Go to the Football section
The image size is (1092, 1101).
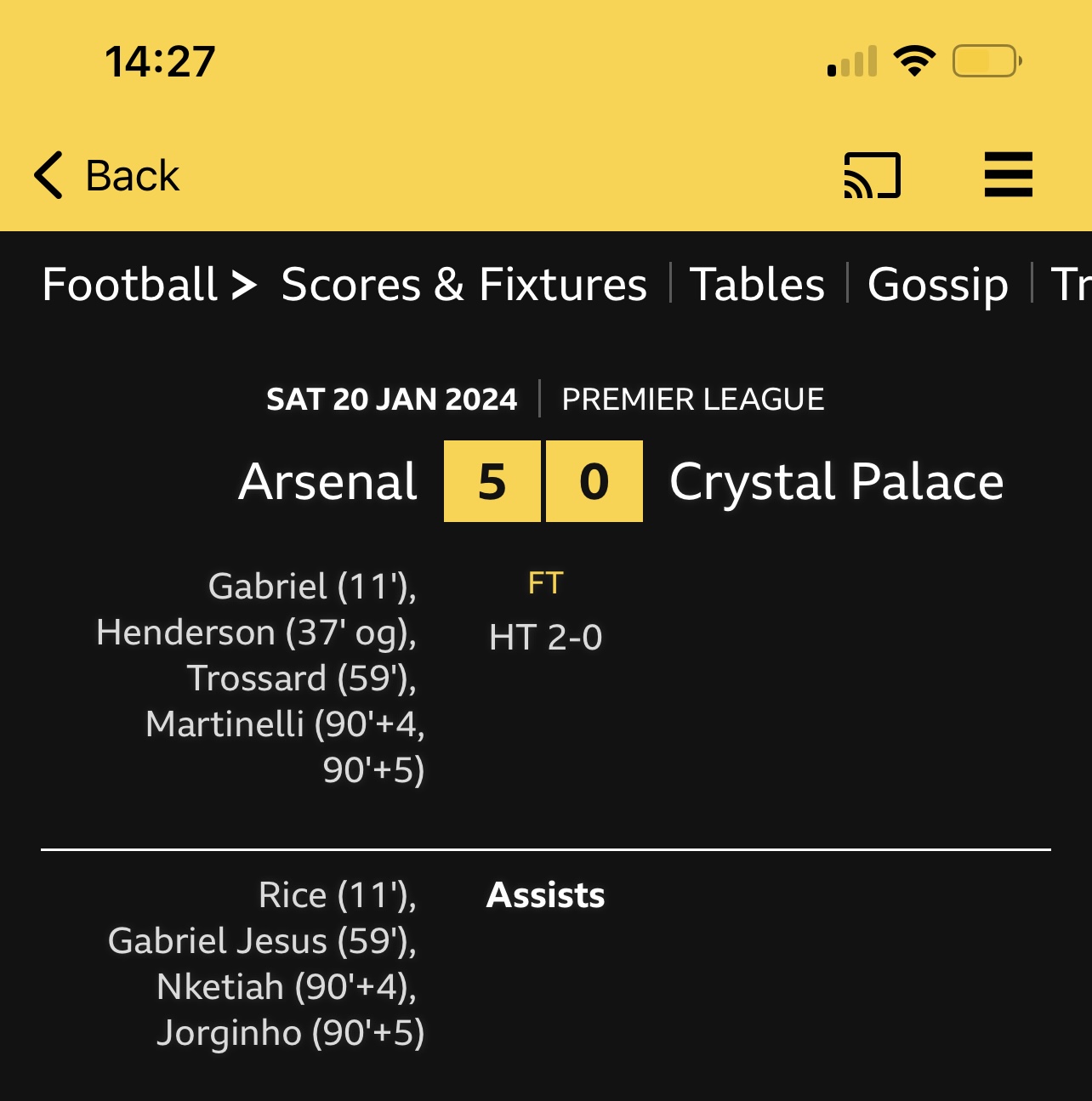tap(130, 284)
